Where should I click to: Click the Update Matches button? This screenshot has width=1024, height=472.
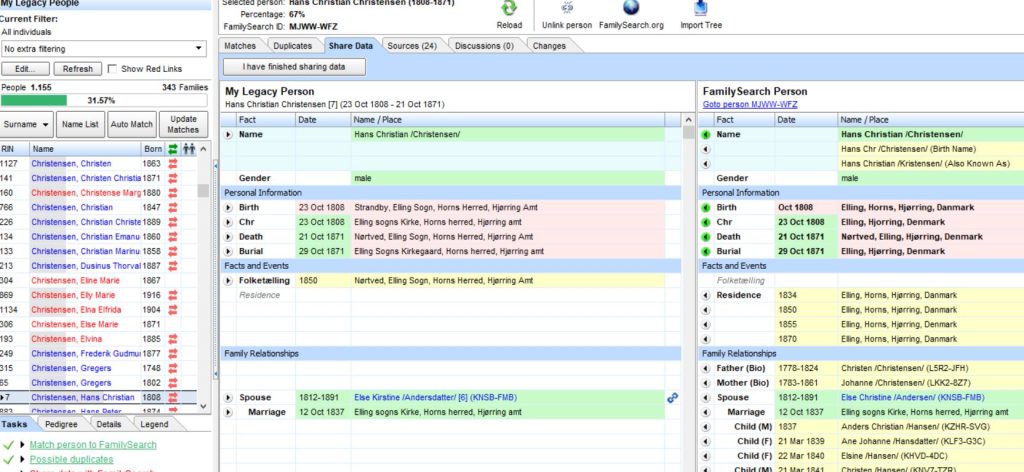click(x=184, y=124)
